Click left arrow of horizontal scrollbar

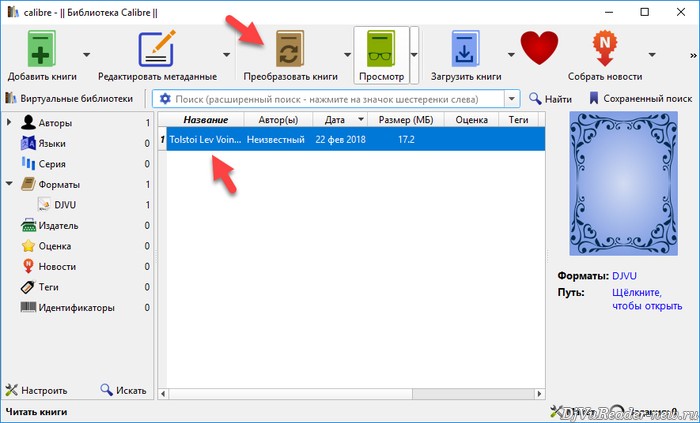163,394
